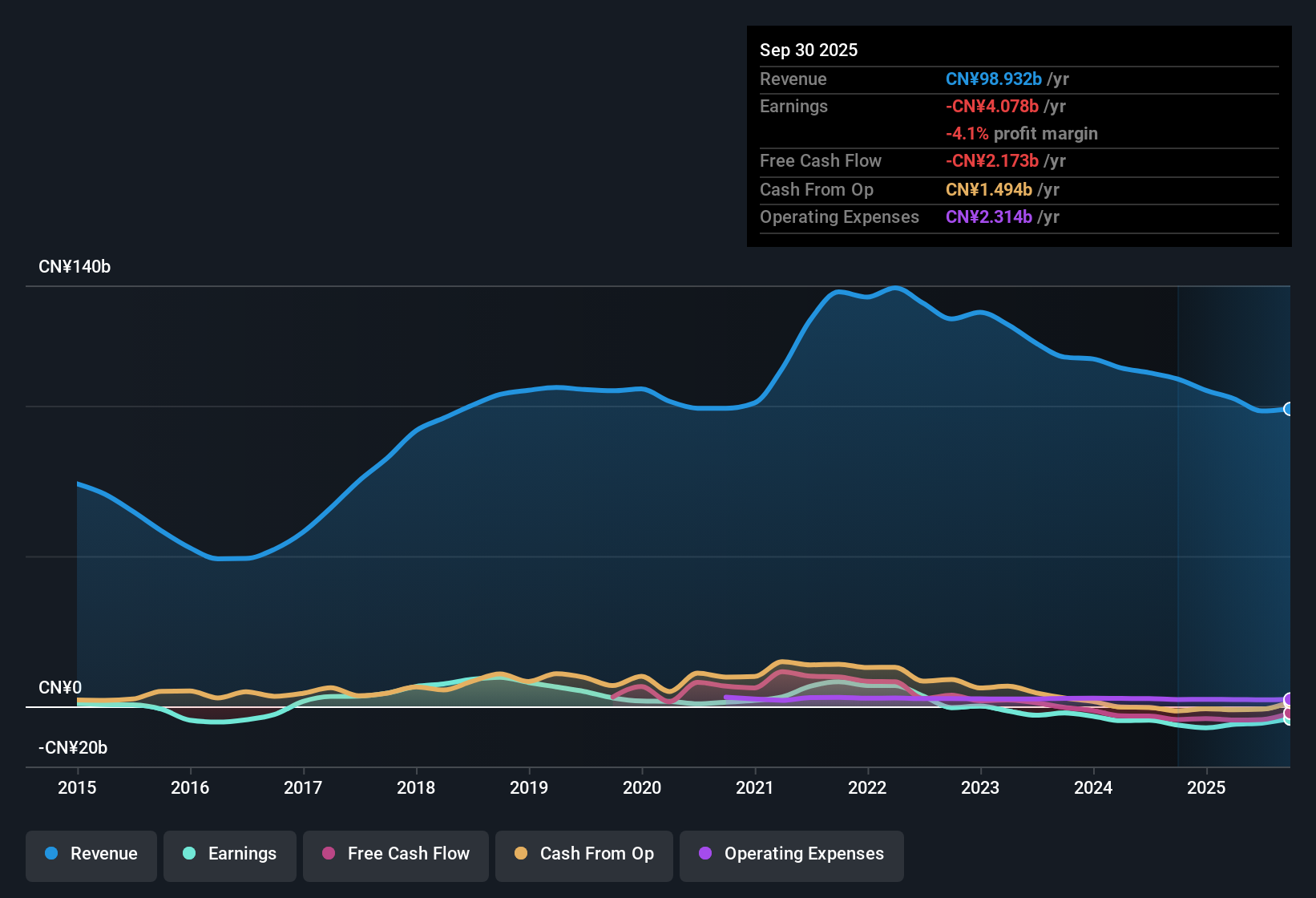This screenshot has height=898, width=1316.
Task: Click the CN¥98.932b revenue value link
Action: point(993,79)
